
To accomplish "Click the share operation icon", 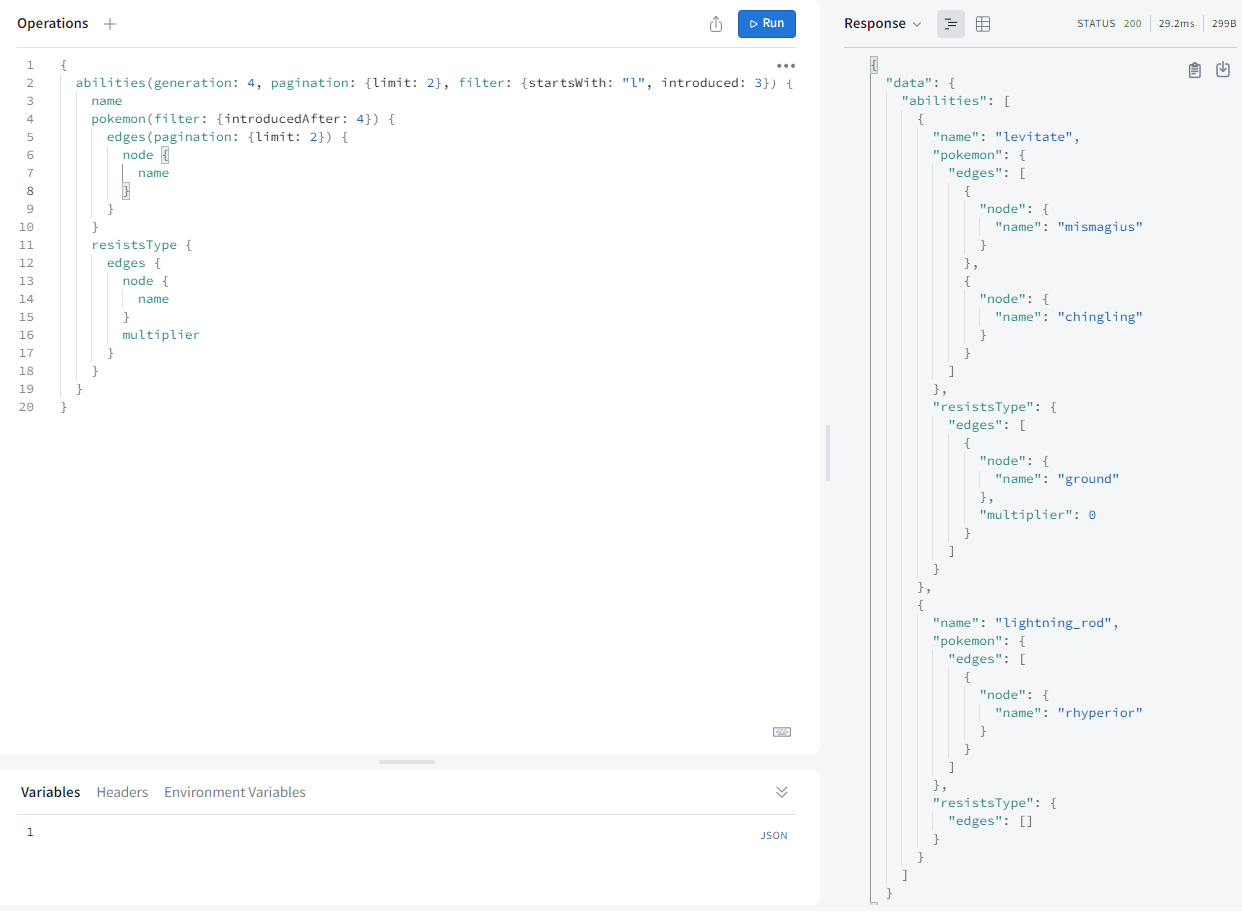I will [716, 24].
